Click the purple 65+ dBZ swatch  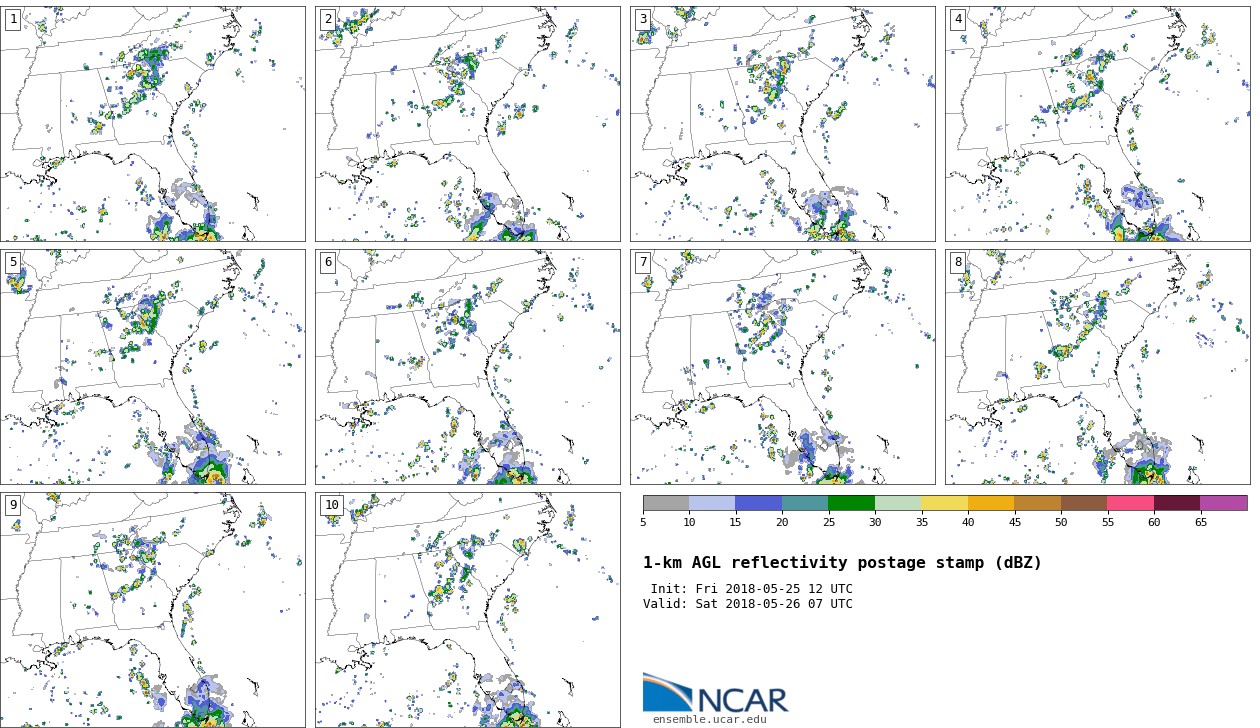coord(1224,503)
